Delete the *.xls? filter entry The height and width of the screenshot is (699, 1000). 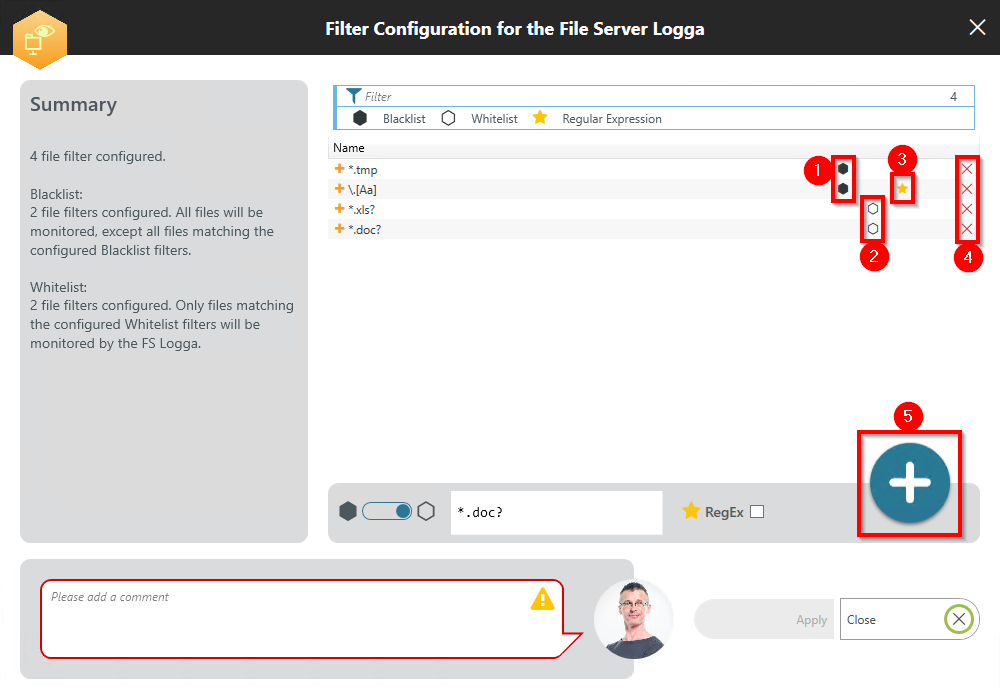pos(967,209)
